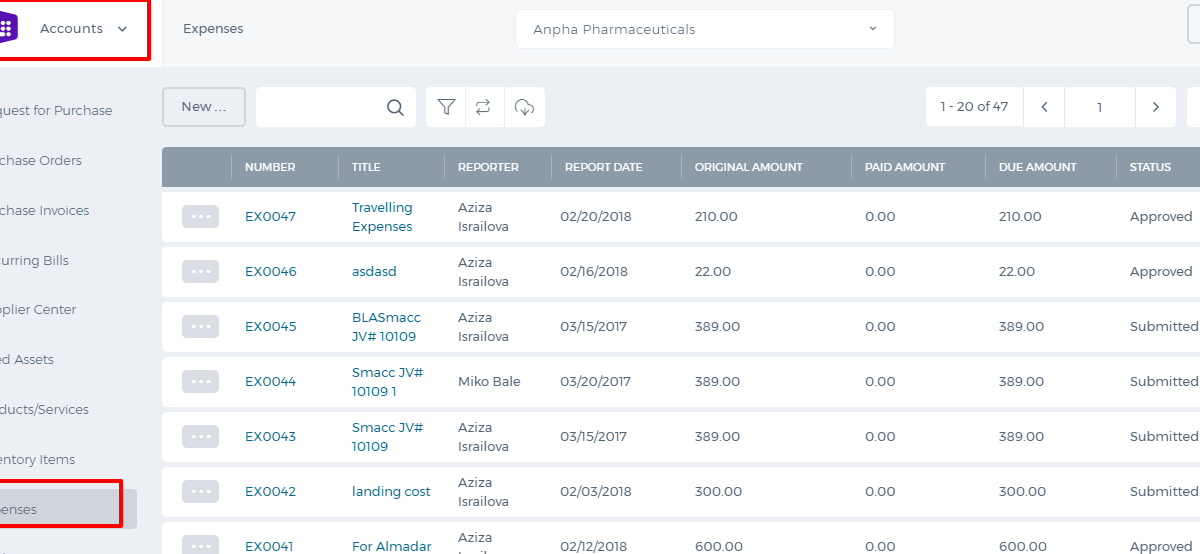1200x554 pixels.
Task: Open row actions menu for EX0046
Action: pos(200,271)
